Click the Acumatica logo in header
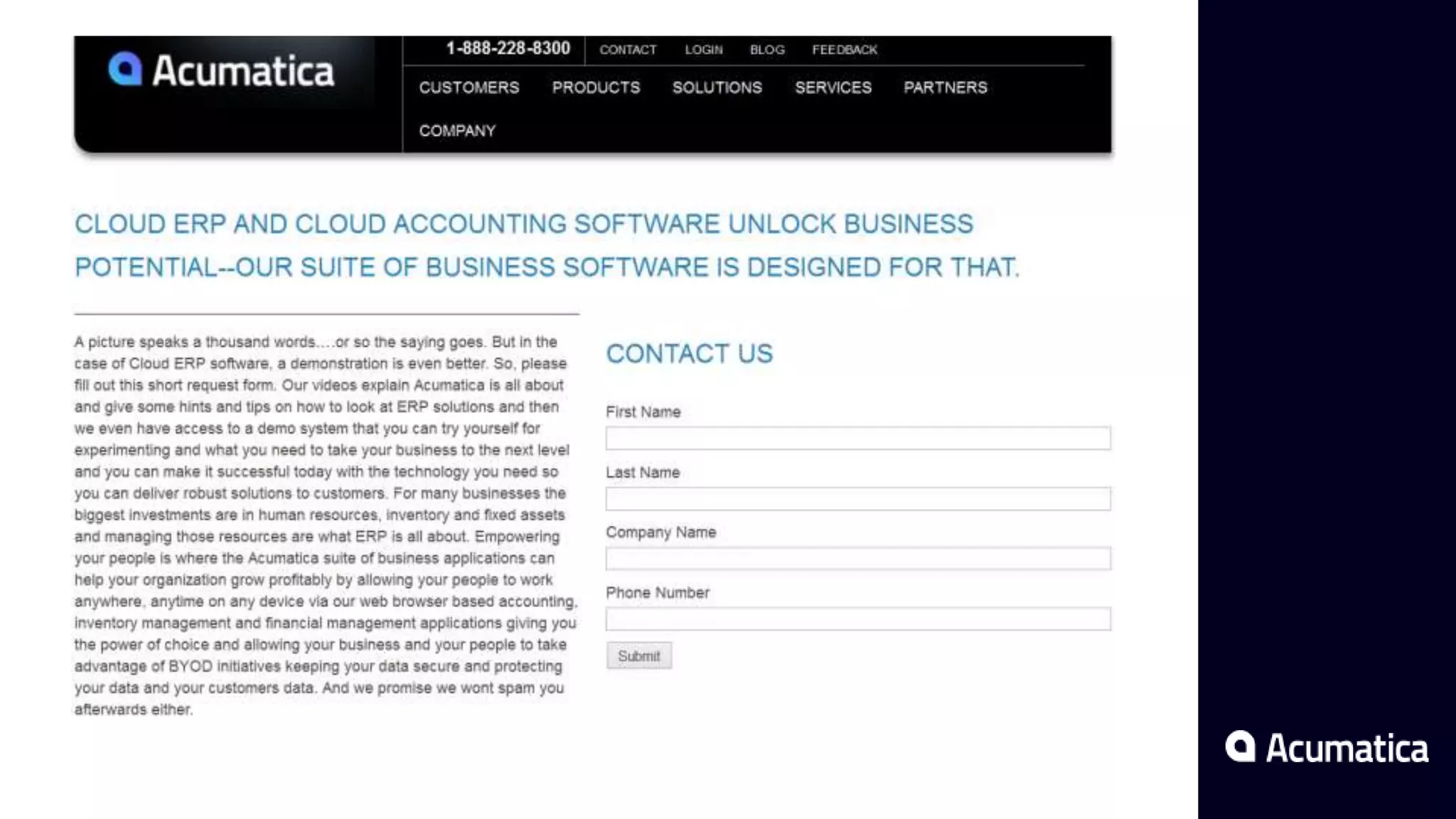 point(221,70)
